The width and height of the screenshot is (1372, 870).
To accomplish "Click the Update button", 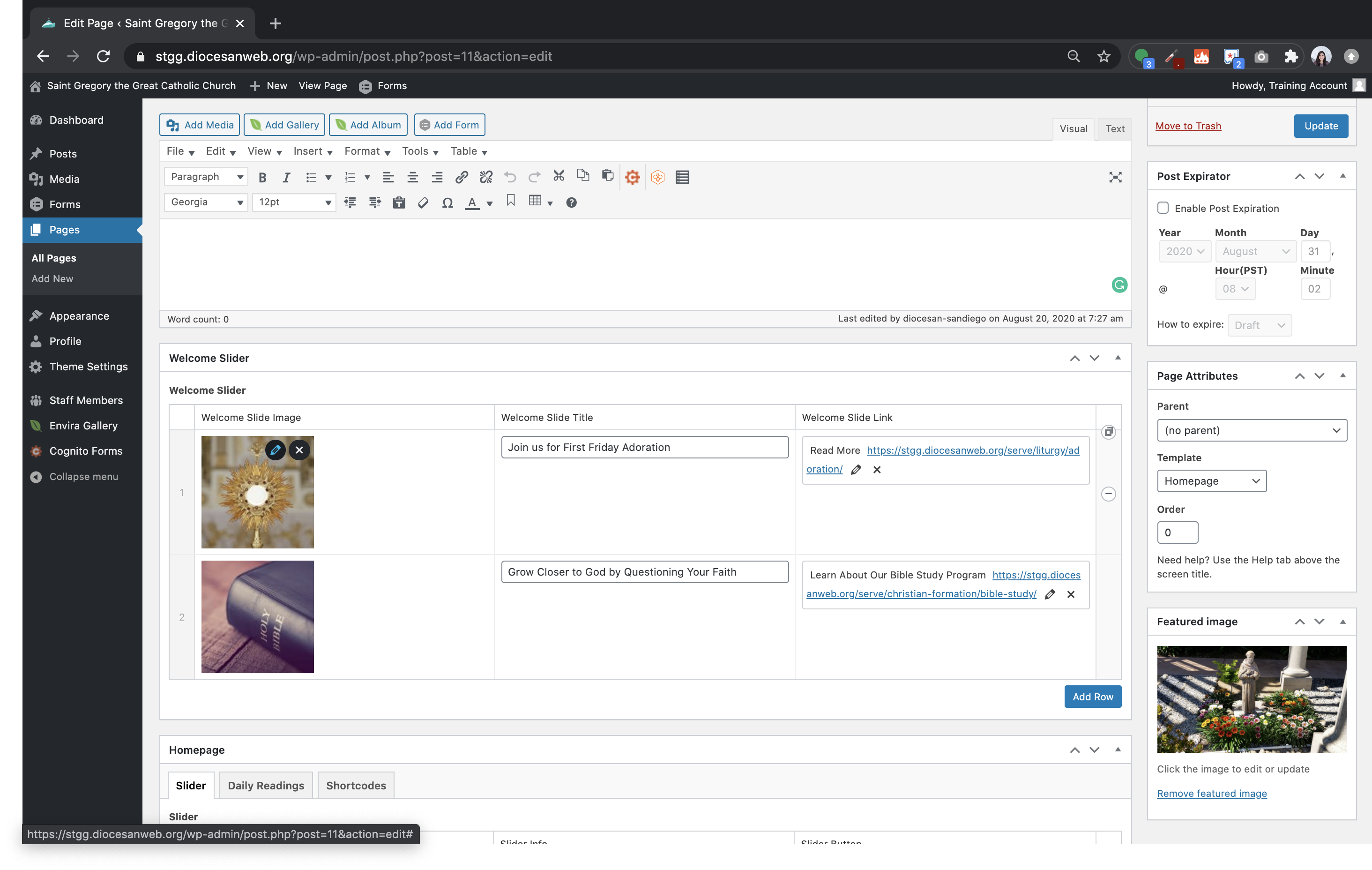I will point(1321,126).
